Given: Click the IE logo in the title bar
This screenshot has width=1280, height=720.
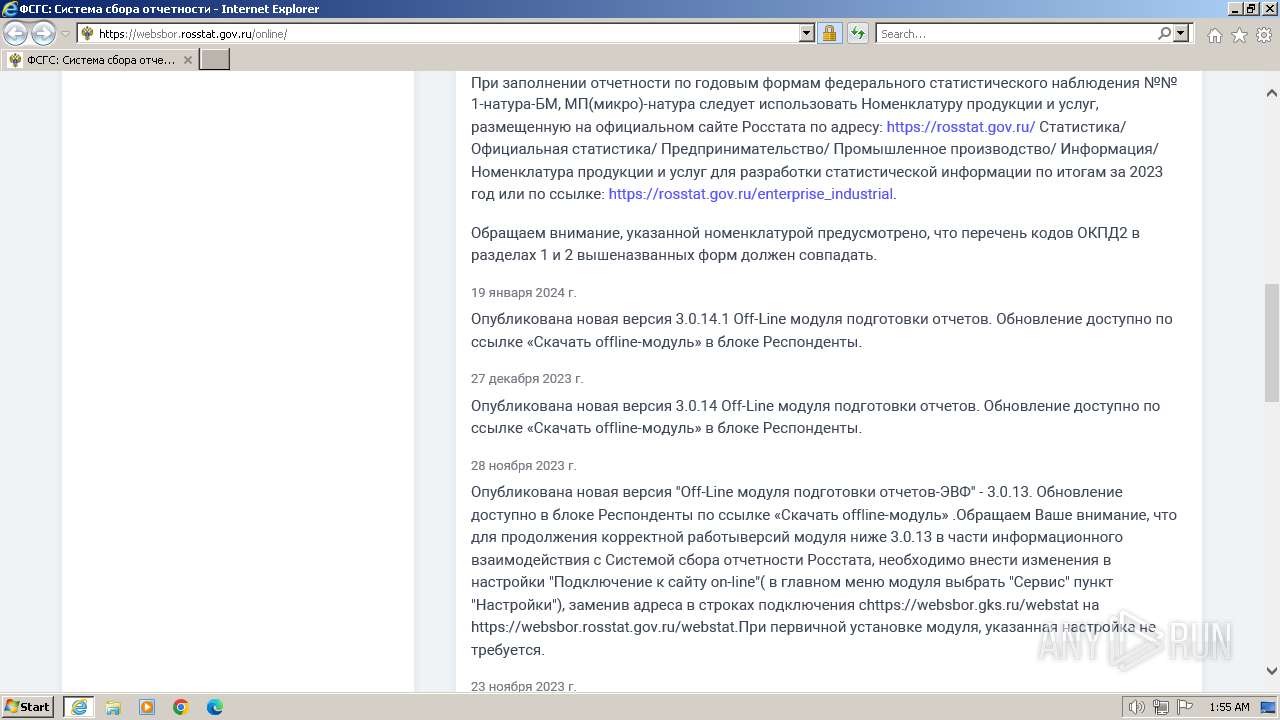Looking at the screenshot, I should click(x=9, y=9).
